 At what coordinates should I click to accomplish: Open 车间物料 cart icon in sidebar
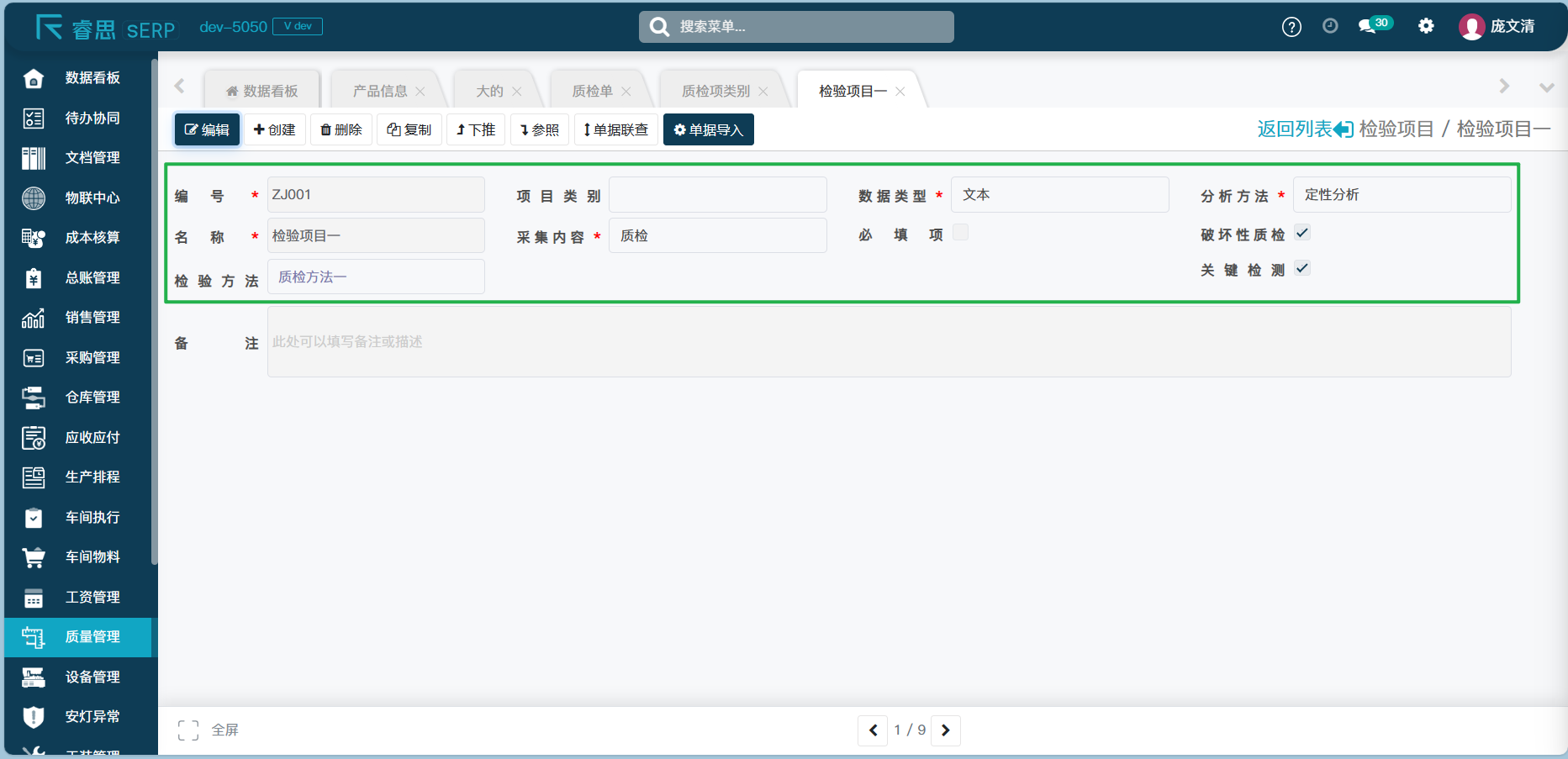34,557
